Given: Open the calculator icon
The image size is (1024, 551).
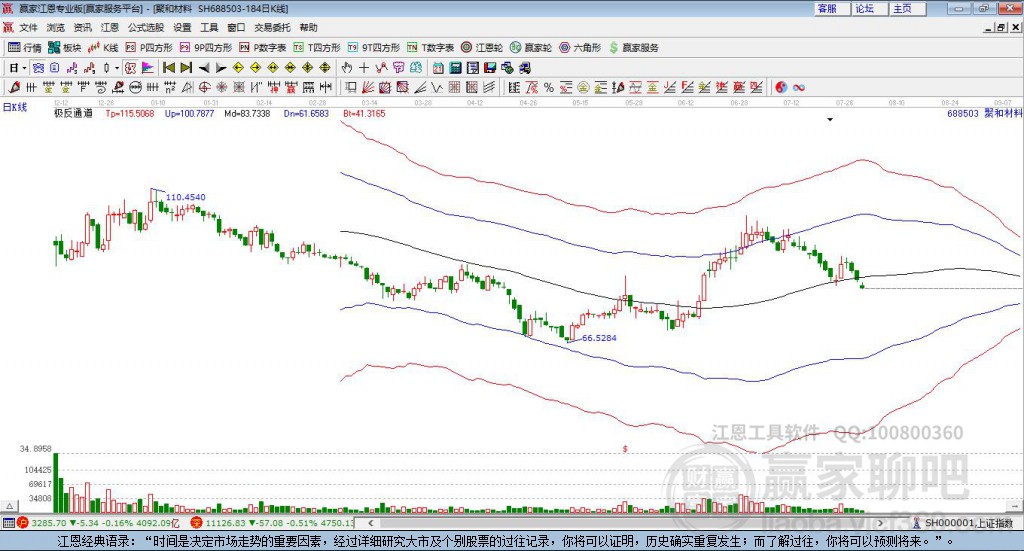Looking at the screenshot, I should [x=456, y=68].
